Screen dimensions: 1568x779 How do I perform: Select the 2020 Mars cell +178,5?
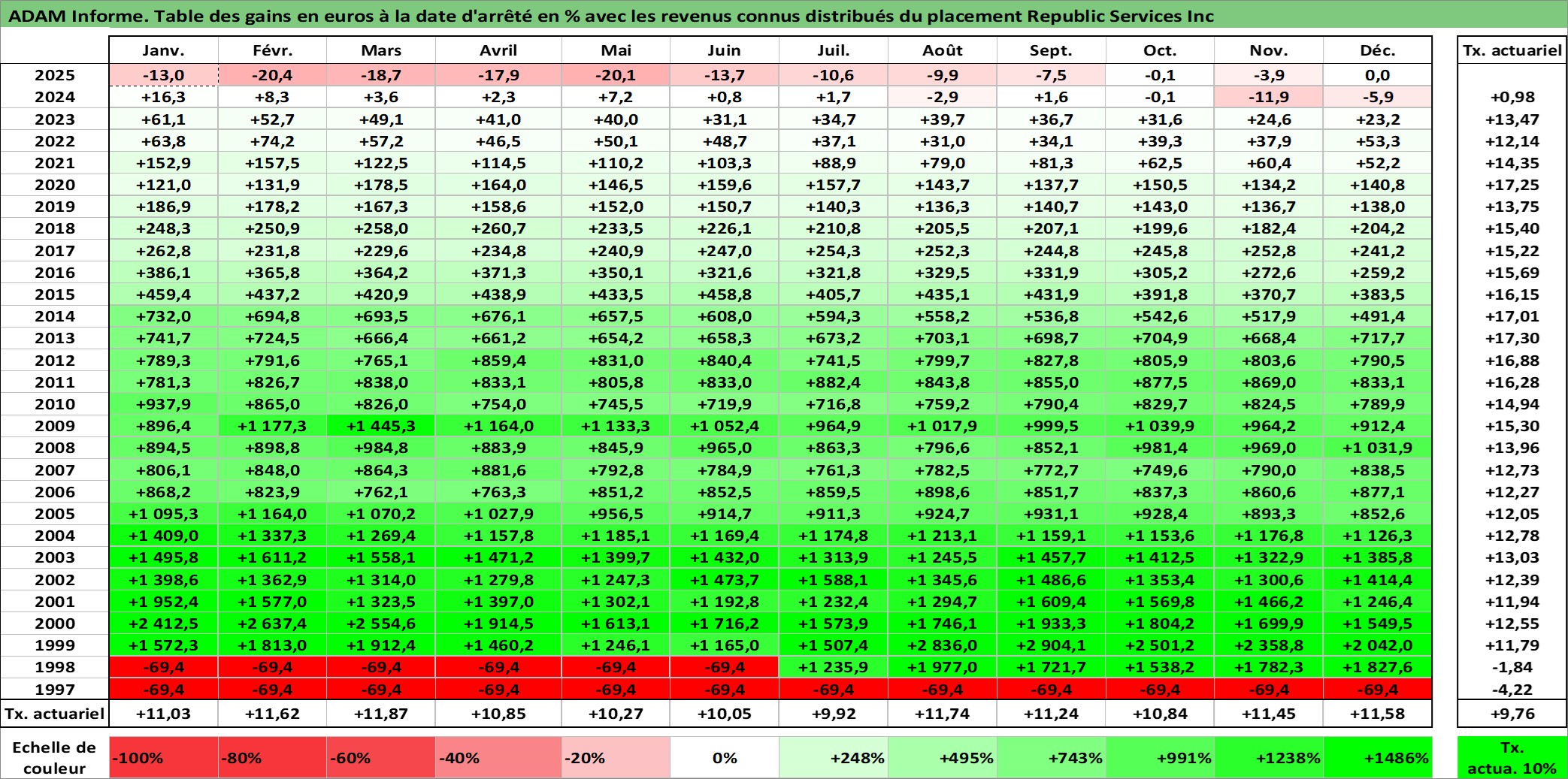[x=381, y=185]
